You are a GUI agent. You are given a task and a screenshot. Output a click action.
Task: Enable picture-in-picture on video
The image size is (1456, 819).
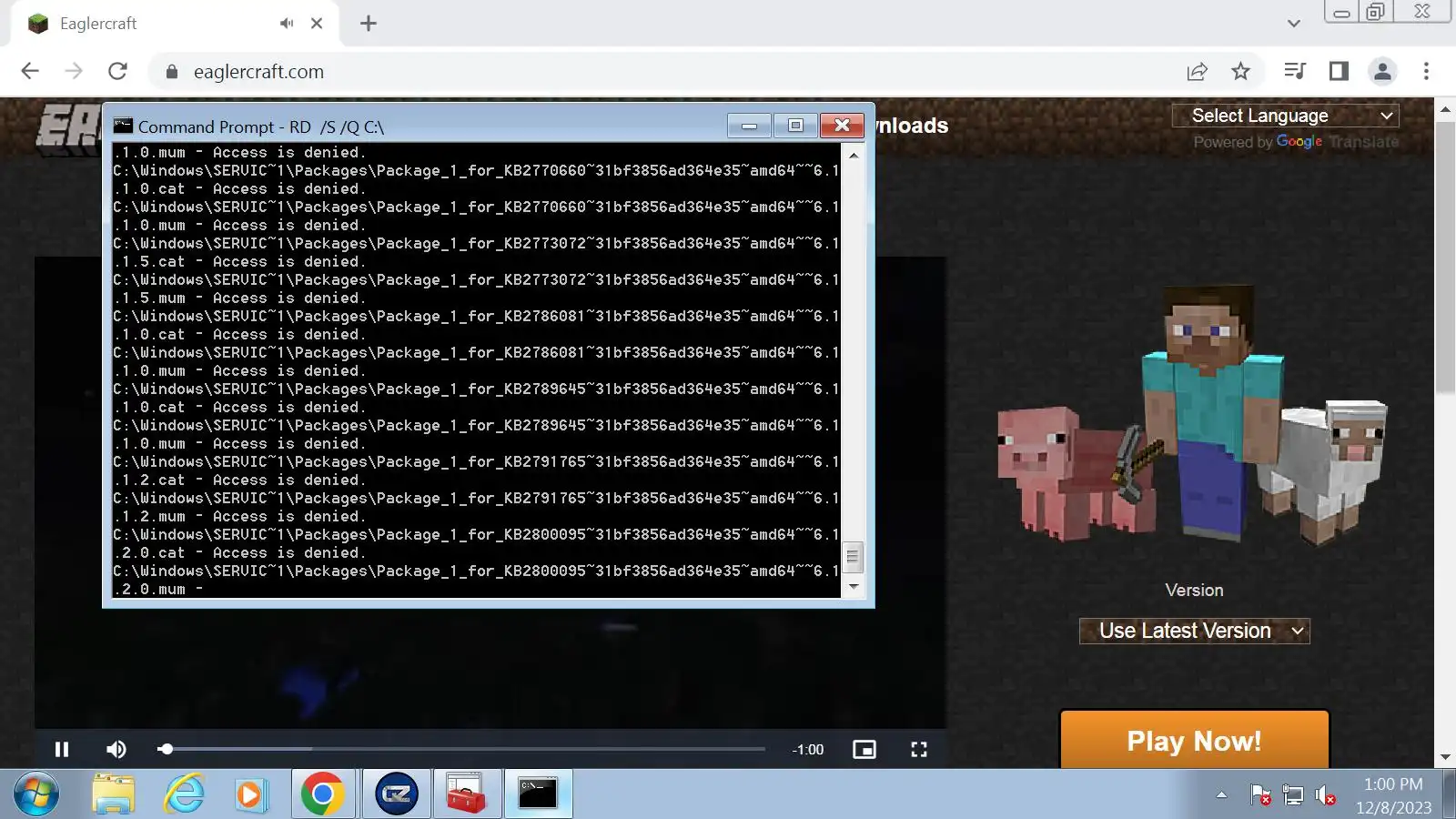tap(864, 749)
